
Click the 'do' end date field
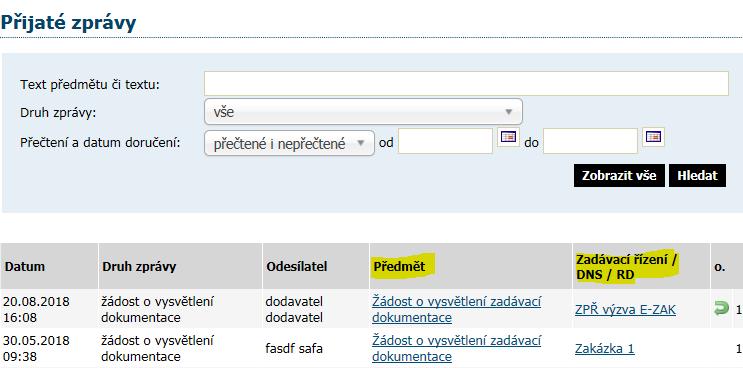pos(590,141)
